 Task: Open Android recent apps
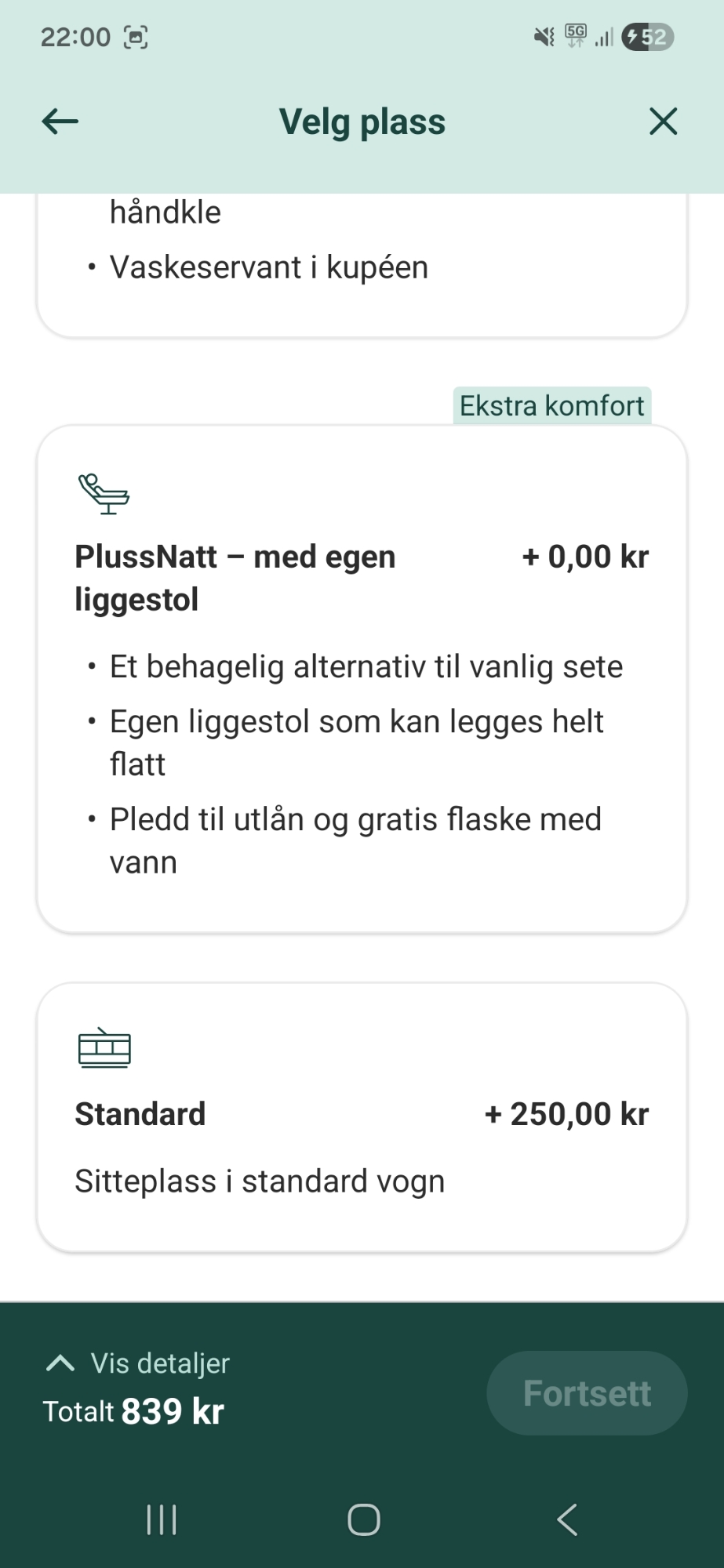(162, 1520)
